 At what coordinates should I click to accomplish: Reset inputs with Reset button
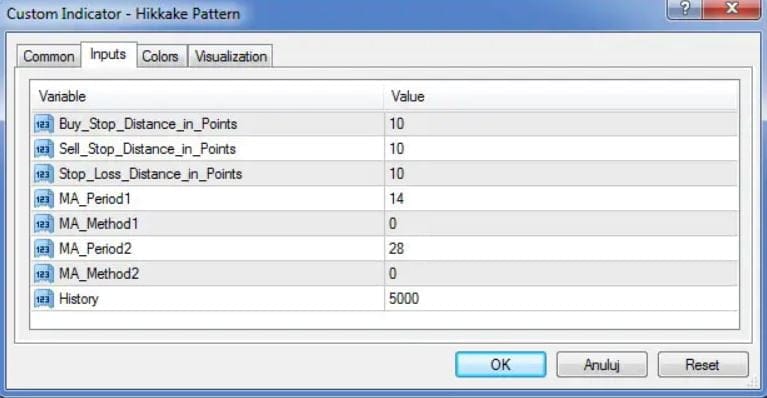click(702, 365)
